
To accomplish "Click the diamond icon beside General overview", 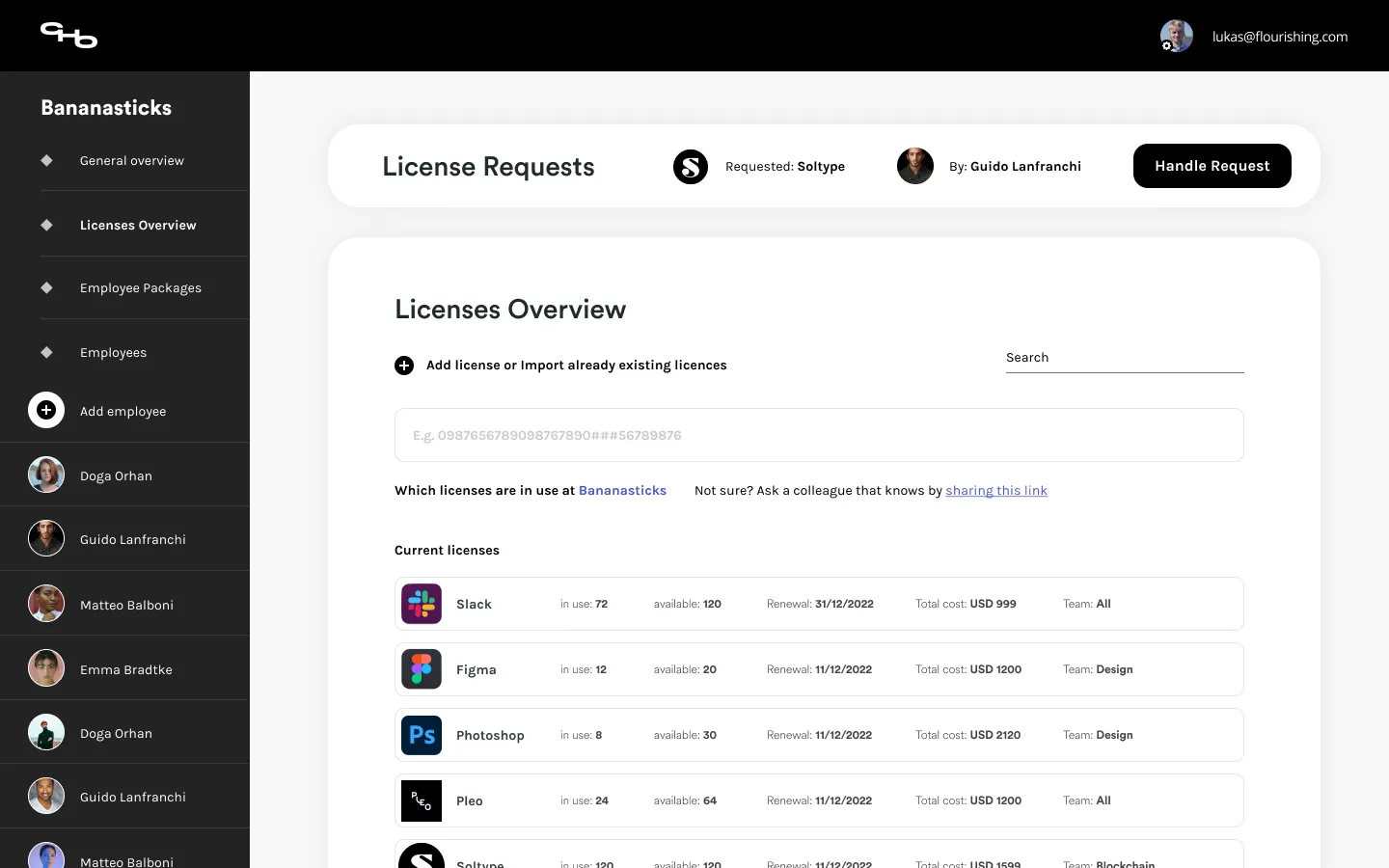I will (x=46, y=160).
